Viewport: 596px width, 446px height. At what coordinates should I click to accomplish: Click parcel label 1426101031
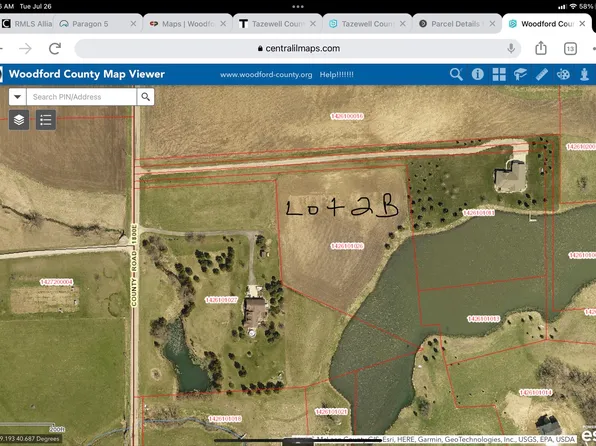click(x=479, y=213)
